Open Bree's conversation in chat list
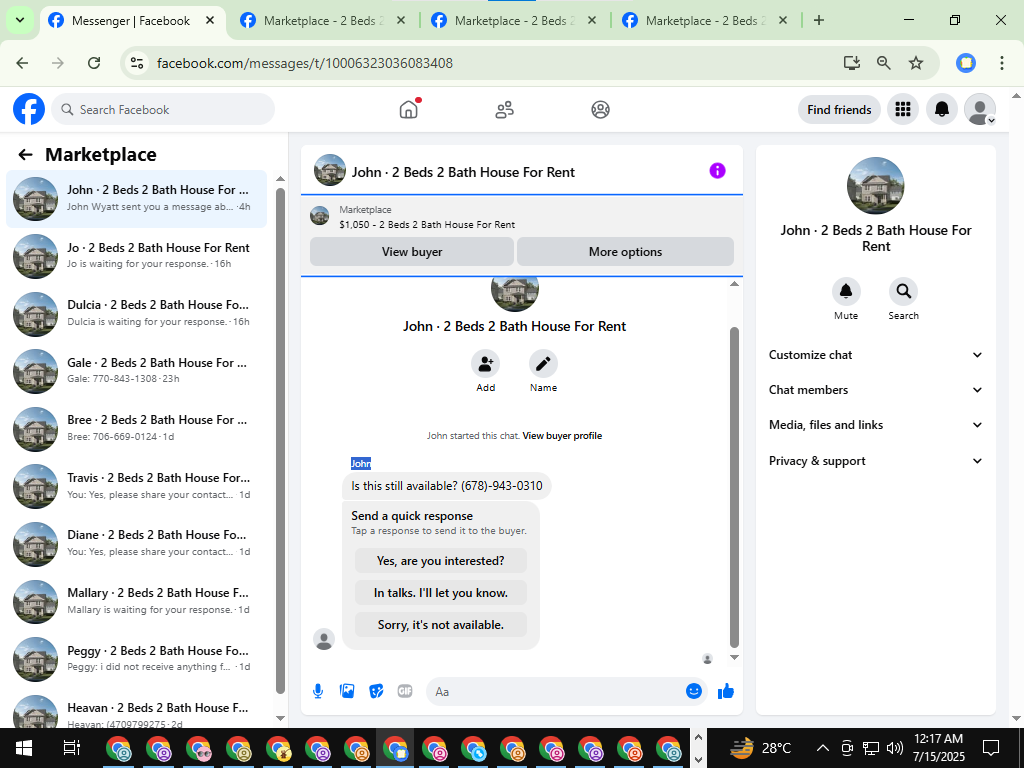 [x=136, y=428]
